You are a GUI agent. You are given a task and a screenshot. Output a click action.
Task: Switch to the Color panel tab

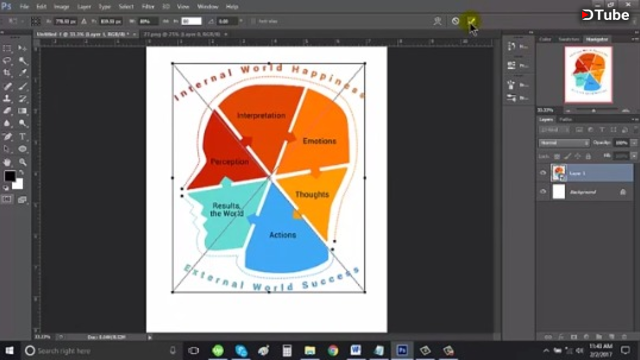coord(545,39)
